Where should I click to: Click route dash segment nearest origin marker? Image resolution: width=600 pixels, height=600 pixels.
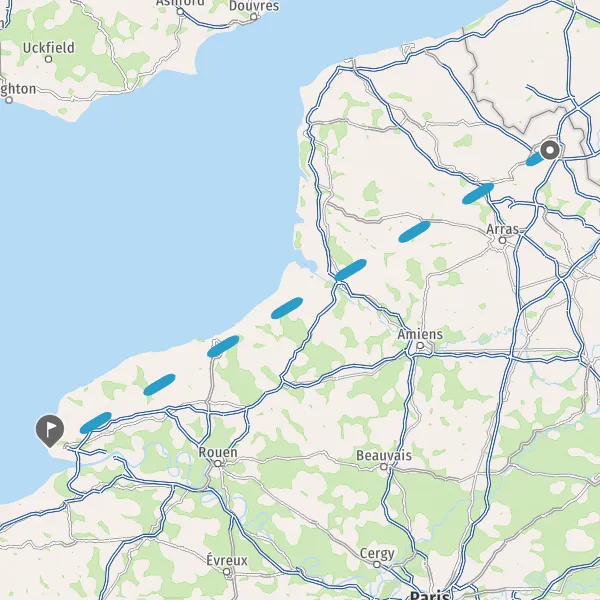(534, 159)
